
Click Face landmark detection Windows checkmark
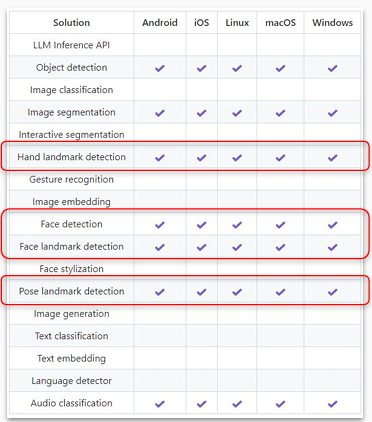tap(332, 247)
